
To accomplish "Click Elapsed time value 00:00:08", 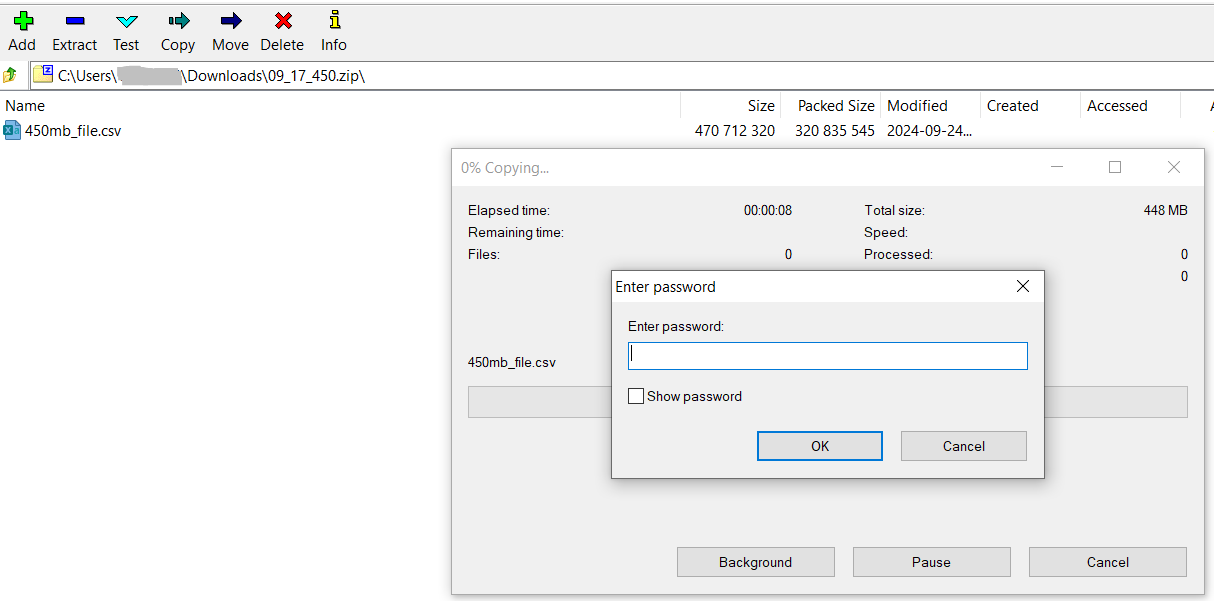I will (768, 210).
